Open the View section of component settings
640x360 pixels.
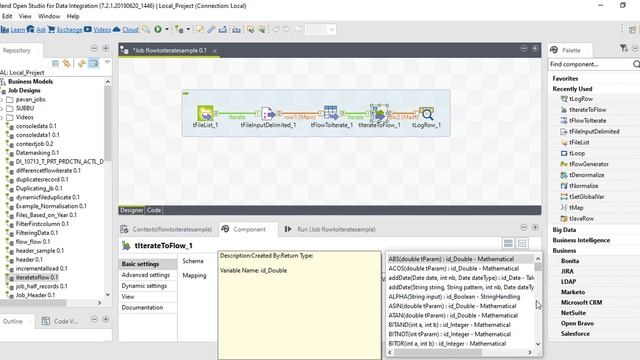(128, 297)
